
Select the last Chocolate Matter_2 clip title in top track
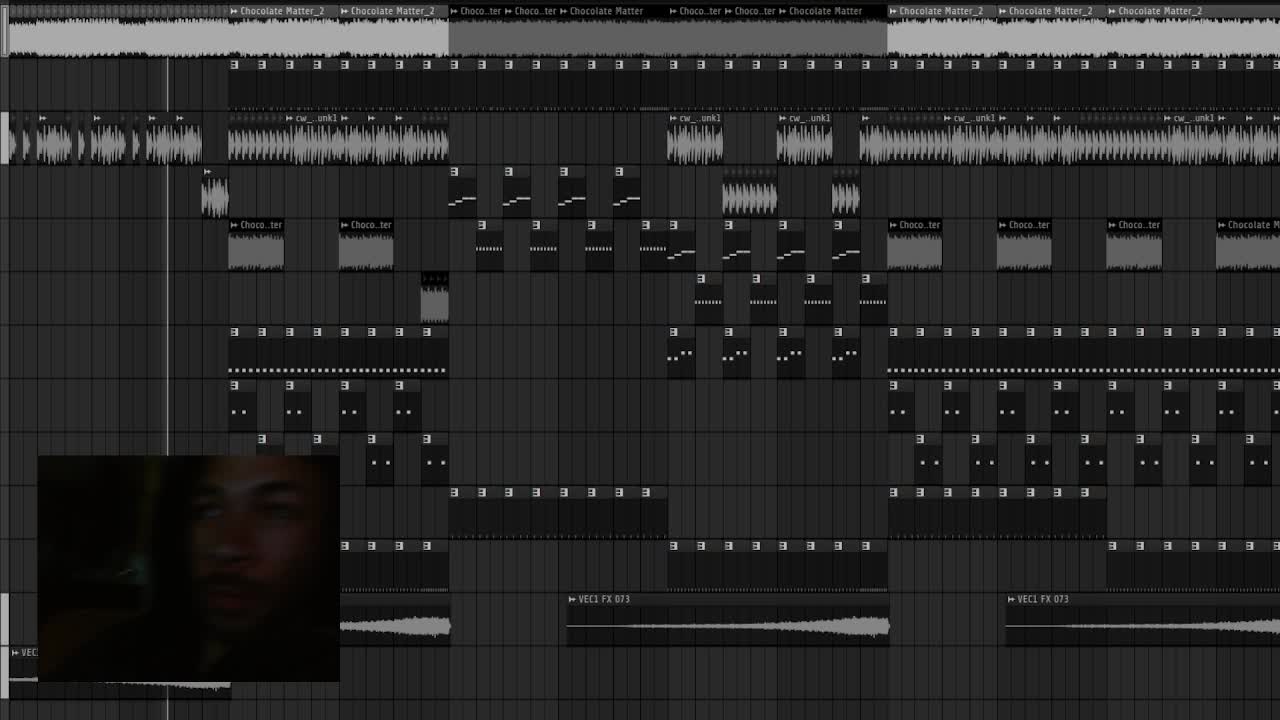(1160, 11)
